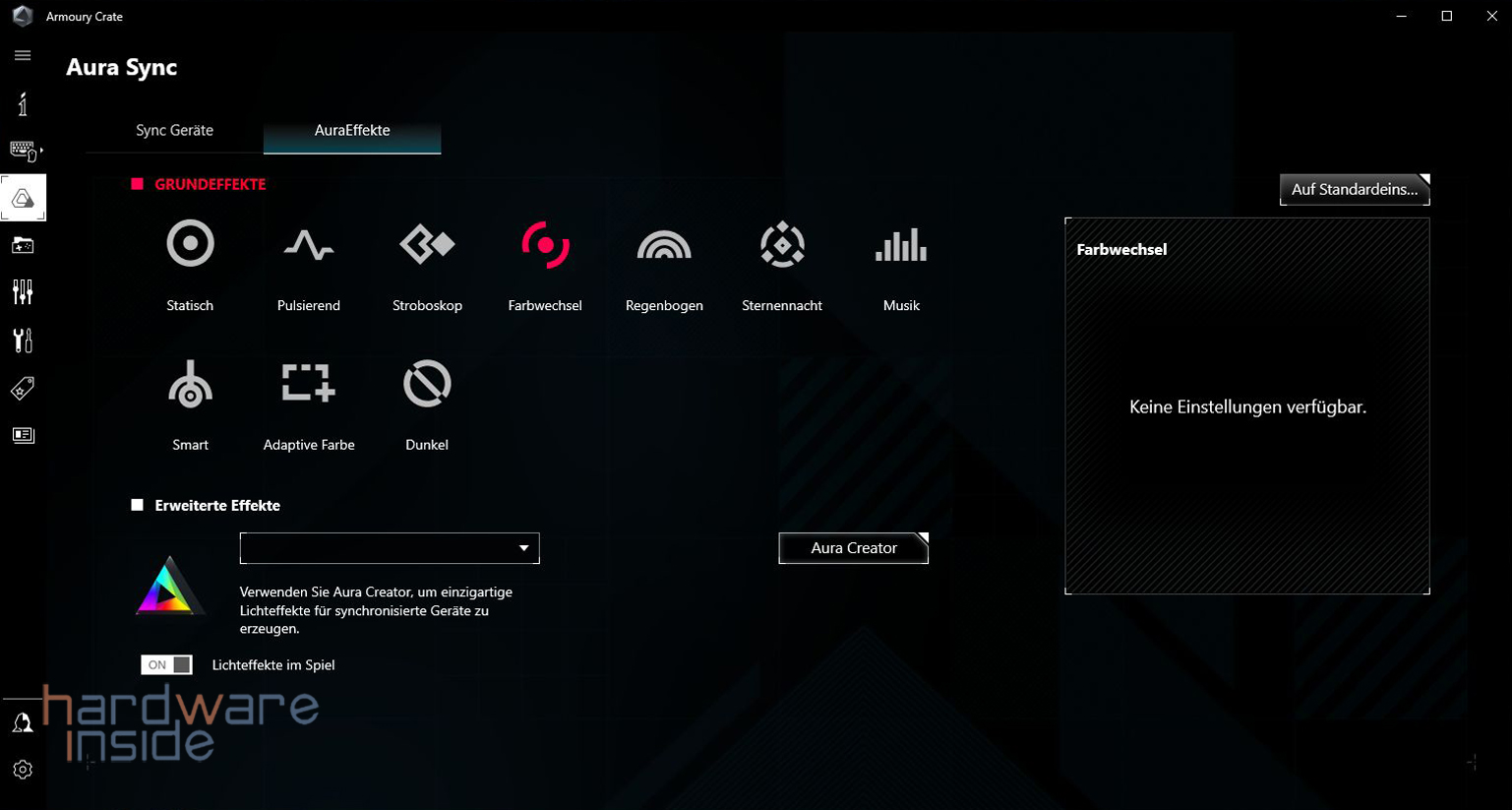Enable the Musik lighting effect
This screenshot has height=810, width=1512.
(x=901, y=244)
